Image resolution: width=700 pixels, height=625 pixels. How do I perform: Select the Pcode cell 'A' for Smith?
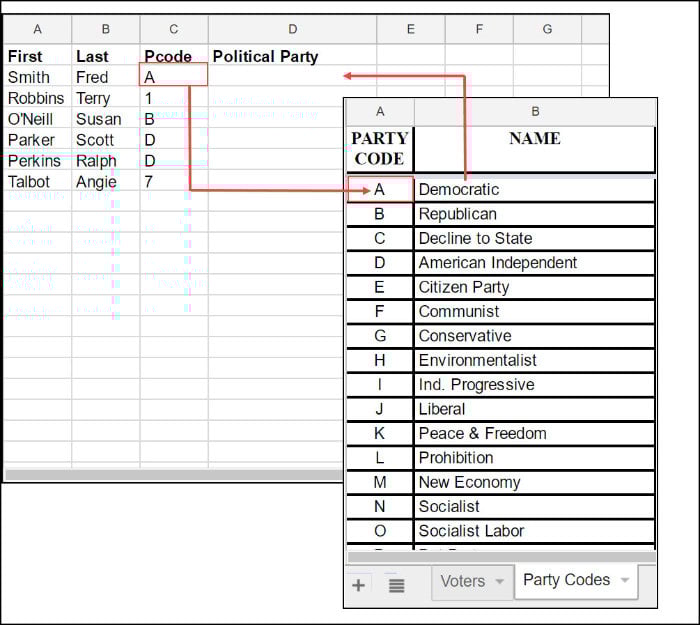click(174, 75)
